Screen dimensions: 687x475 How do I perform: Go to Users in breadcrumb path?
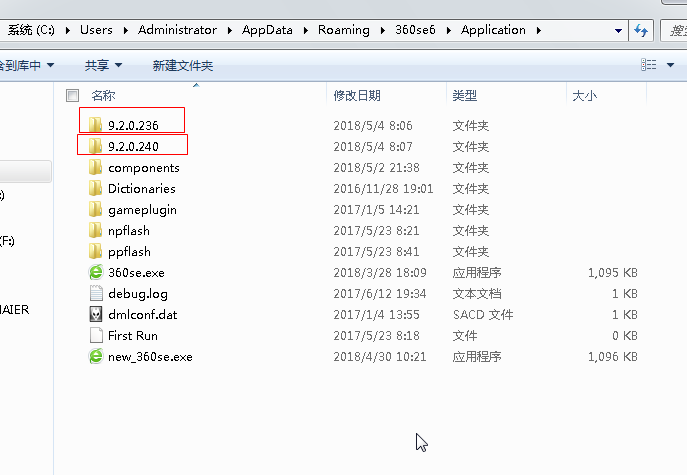[x=96, y=30]
